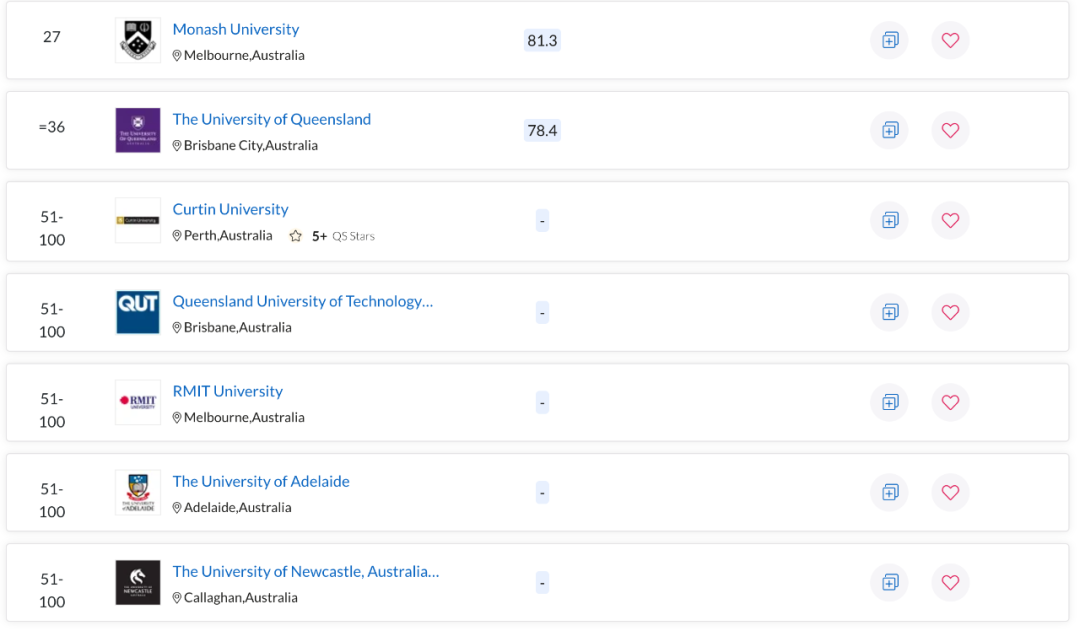Open Curtin University page link

click(230, 209)
